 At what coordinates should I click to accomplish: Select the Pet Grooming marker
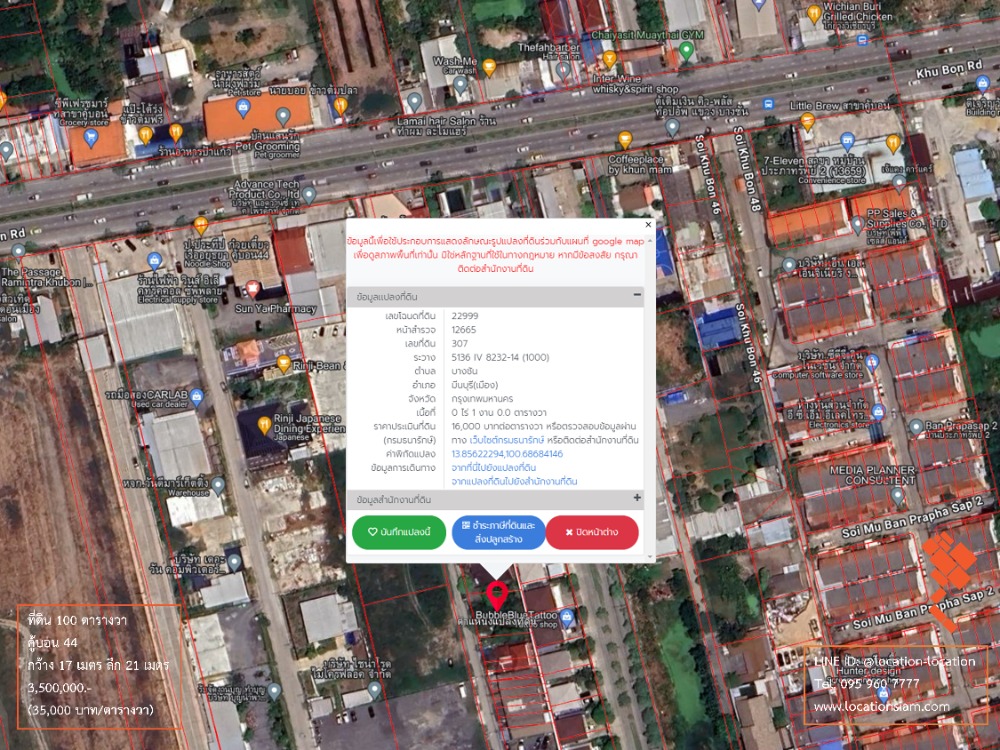tap(283, 116)
